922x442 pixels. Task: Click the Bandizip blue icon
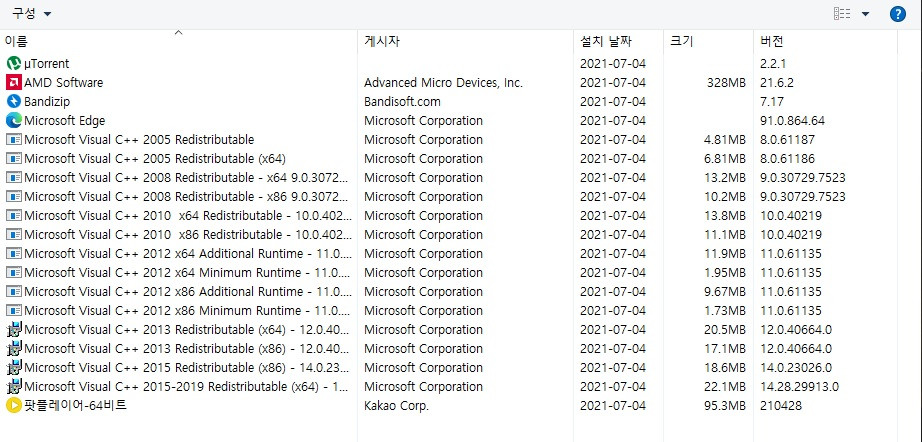[x=14, y=101]
